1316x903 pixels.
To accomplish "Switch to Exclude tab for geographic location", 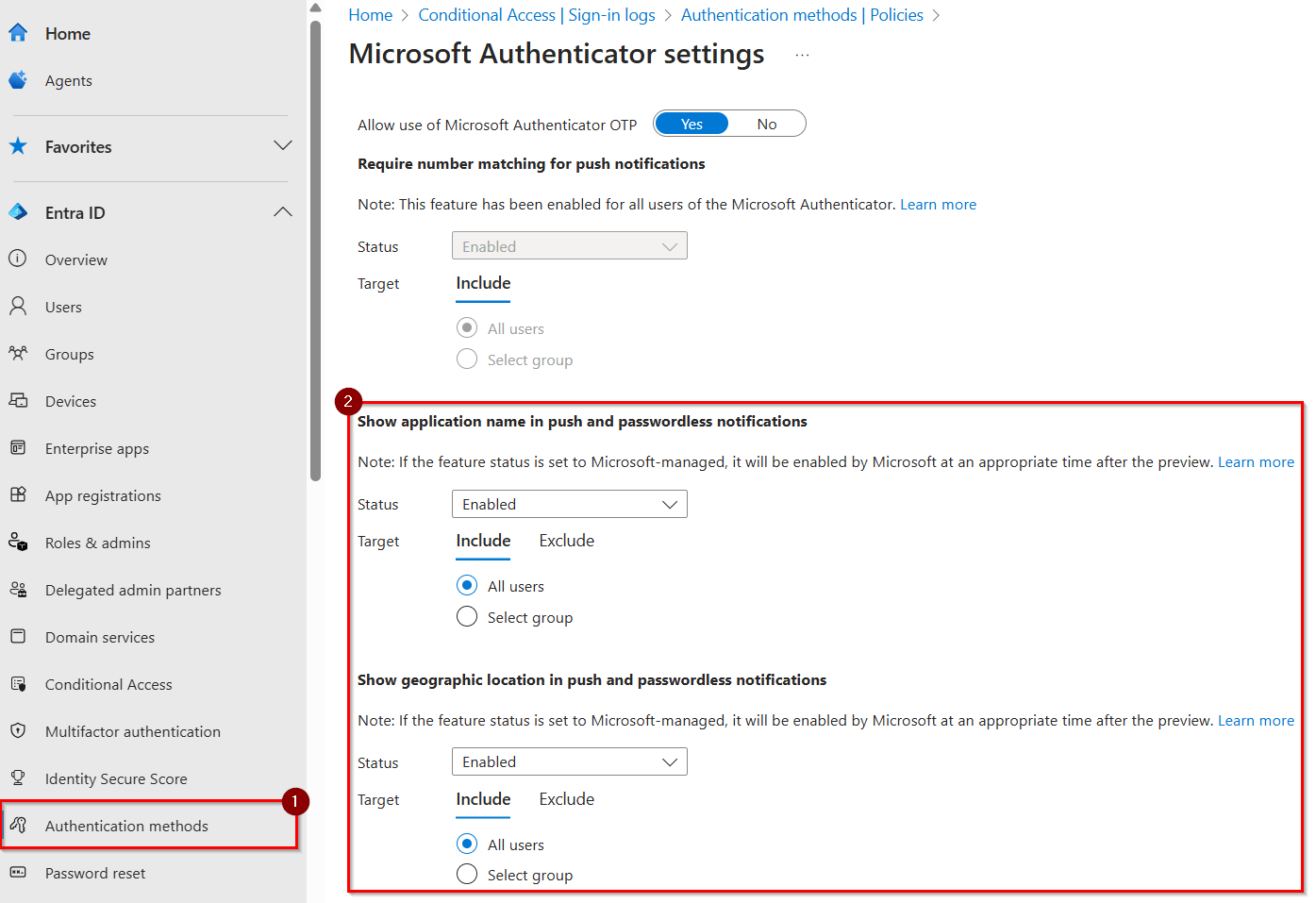I will 566,799.
